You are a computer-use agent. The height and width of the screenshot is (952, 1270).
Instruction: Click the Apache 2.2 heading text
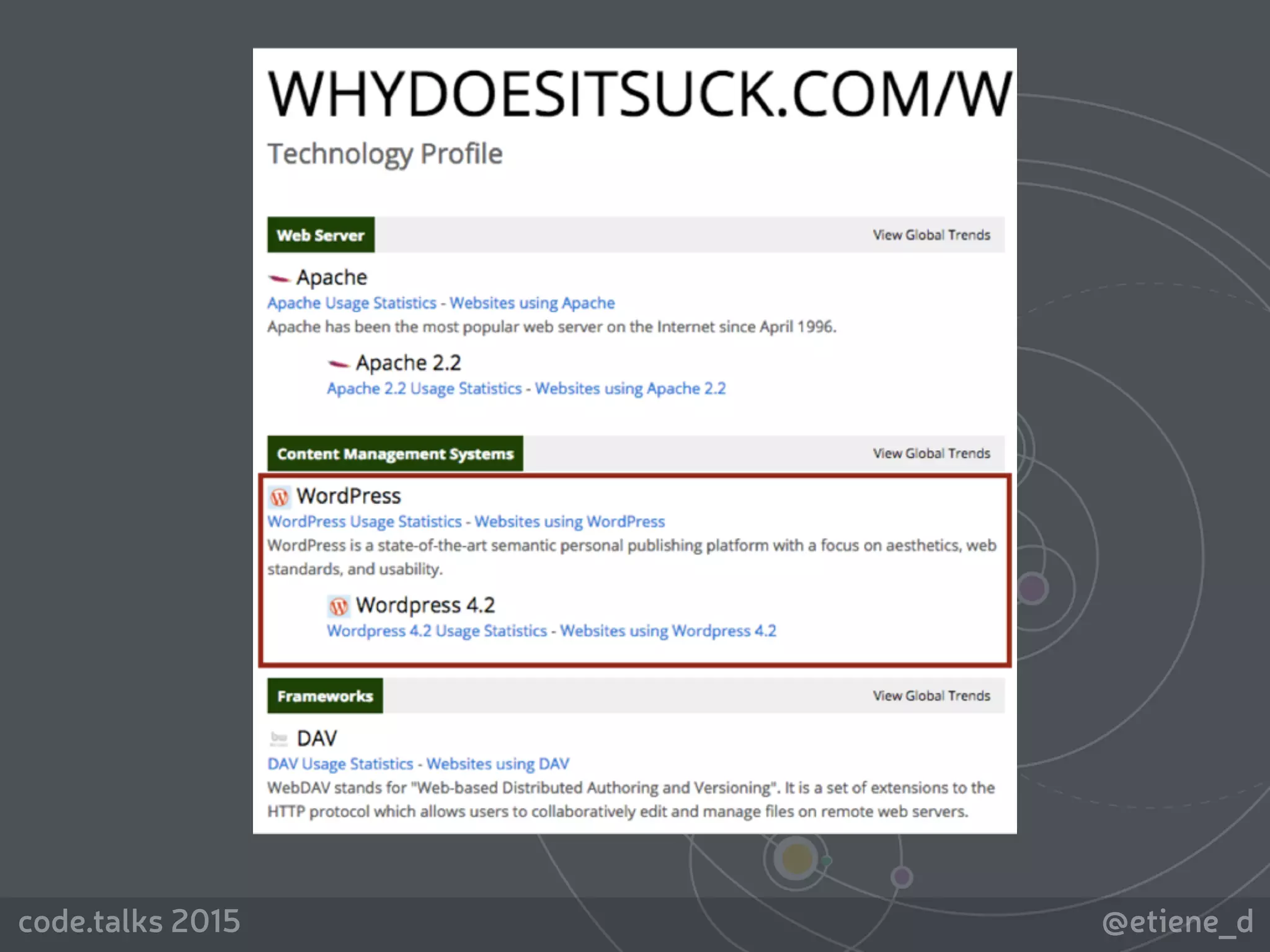tap(409, 363)
